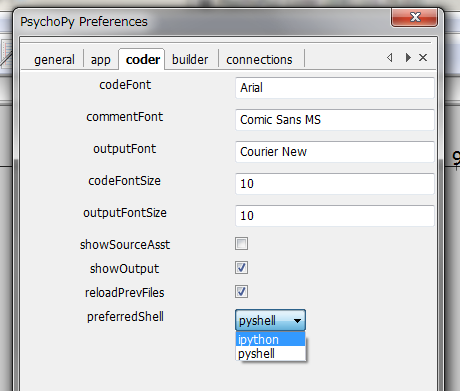Viewport: 460px width, 391px height.
Task: Go to the builder tab
Action: pos(190,60)
